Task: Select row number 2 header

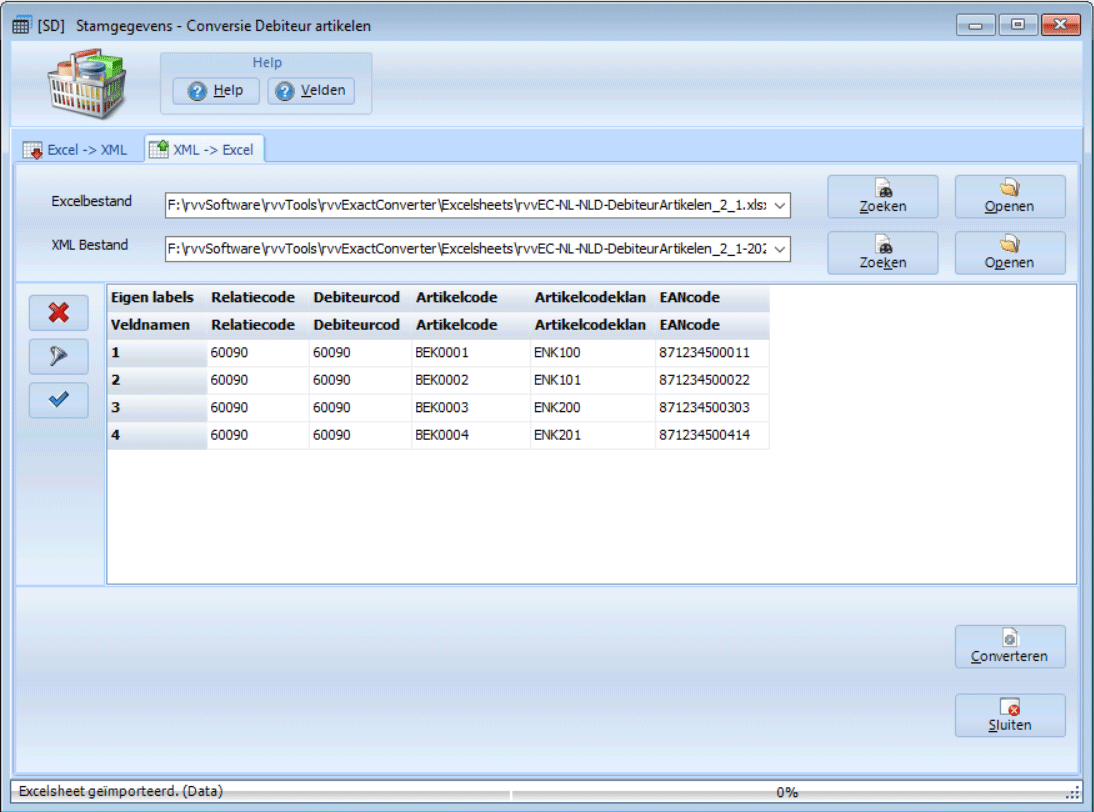Action: point(157,380)
